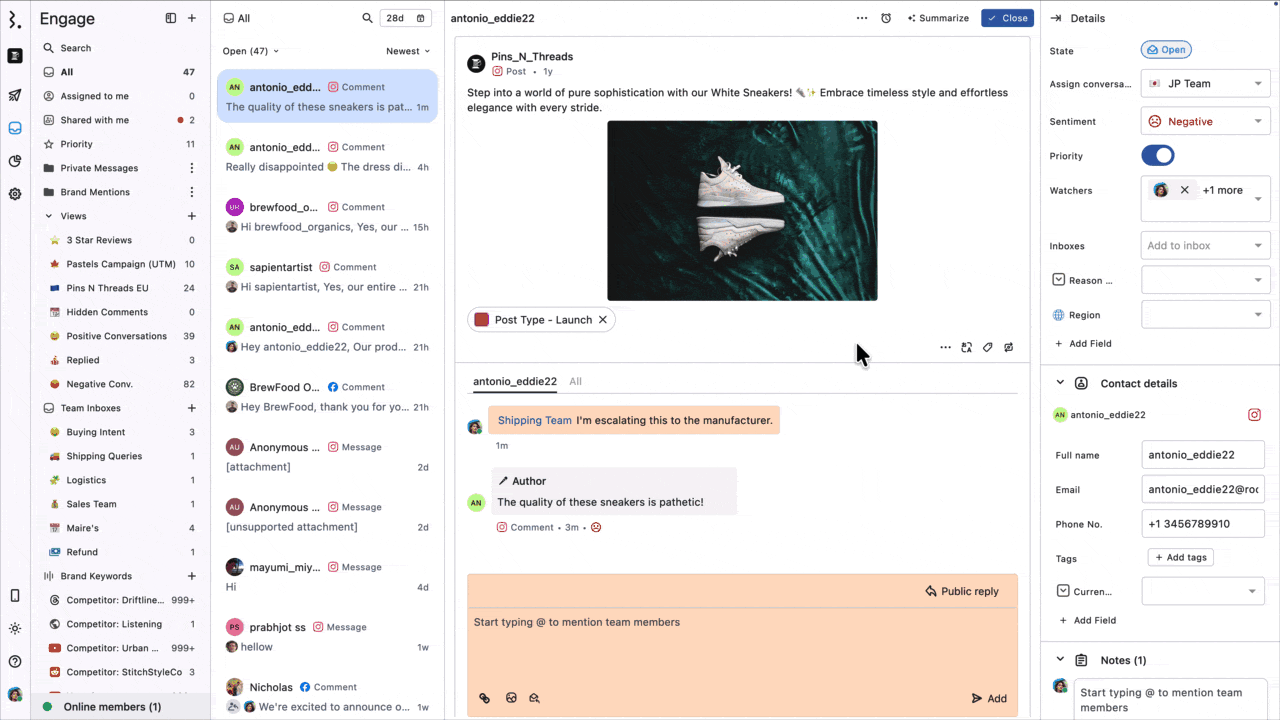Viewport: 1280px width, 720px height.
Task: Open the Negative Conv. view
Action: (x=99, y=384)
